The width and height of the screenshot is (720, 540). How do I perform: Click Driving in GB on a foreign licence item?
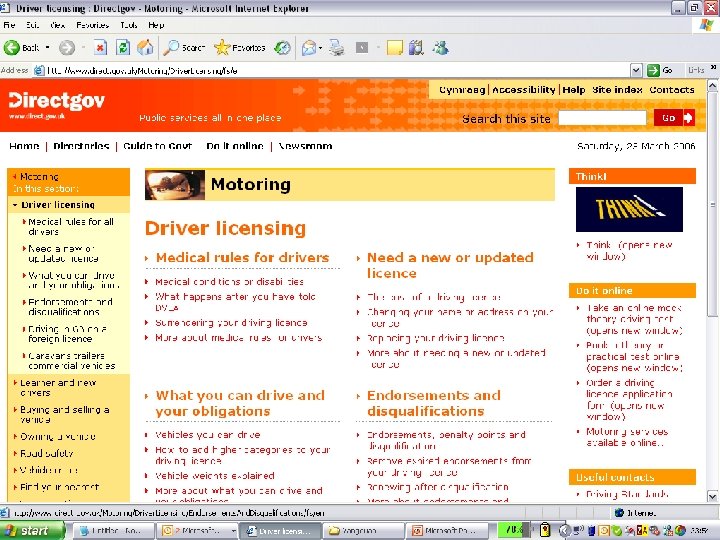[x=67, y=334]
